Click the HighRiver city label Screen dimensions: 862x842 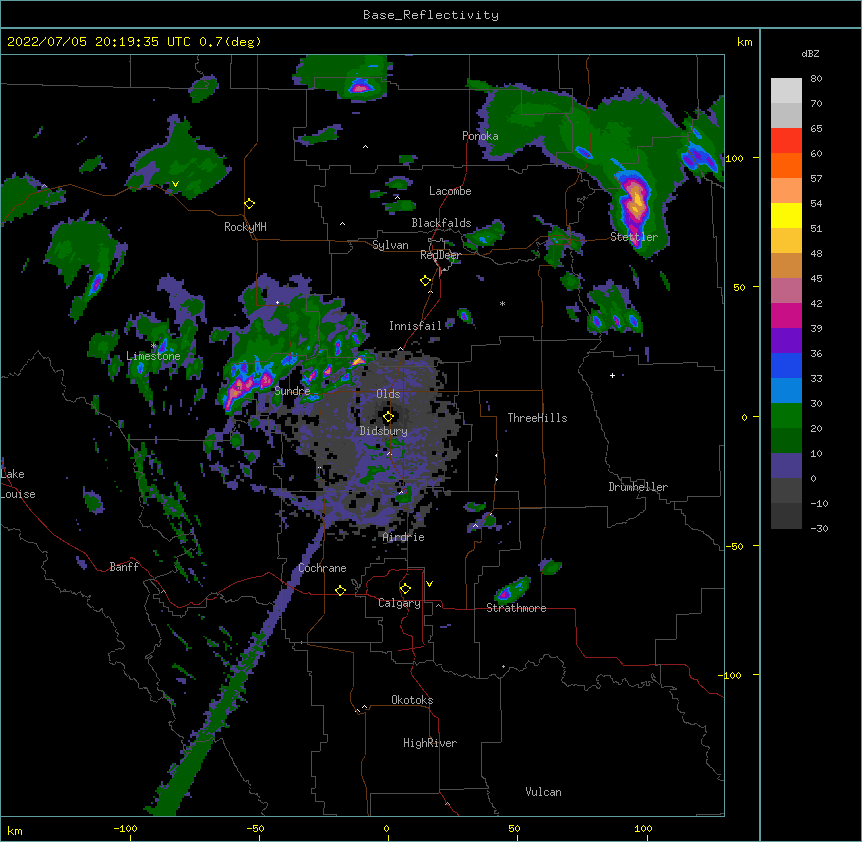(x=430, y=743)
